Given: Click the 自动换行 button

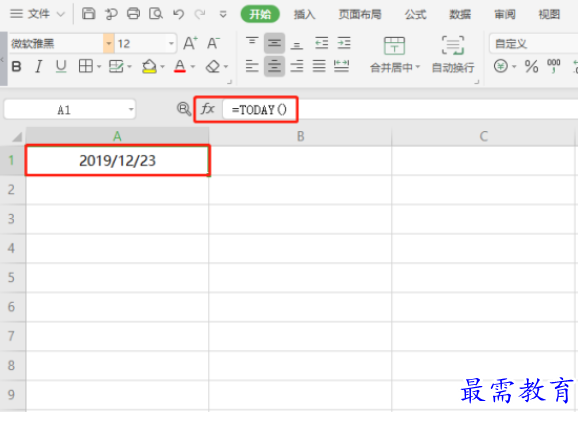Looking at the screenshot, I should coord(453,55).
